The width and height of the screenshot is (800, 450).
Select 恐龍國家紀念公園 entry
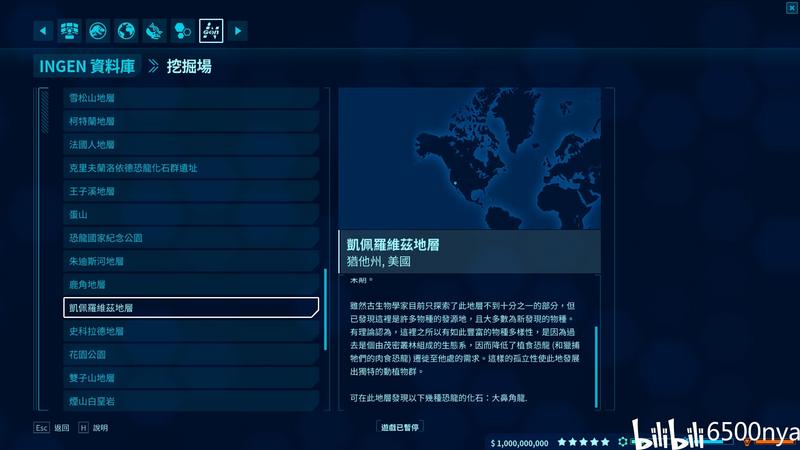tap(191, 238)
